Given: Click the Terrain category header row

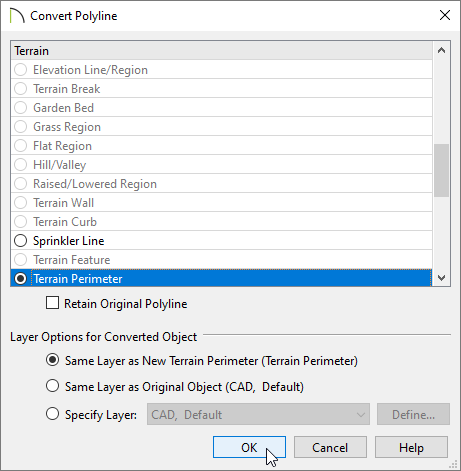Looking at the screenshot, I should coord(221,51).
